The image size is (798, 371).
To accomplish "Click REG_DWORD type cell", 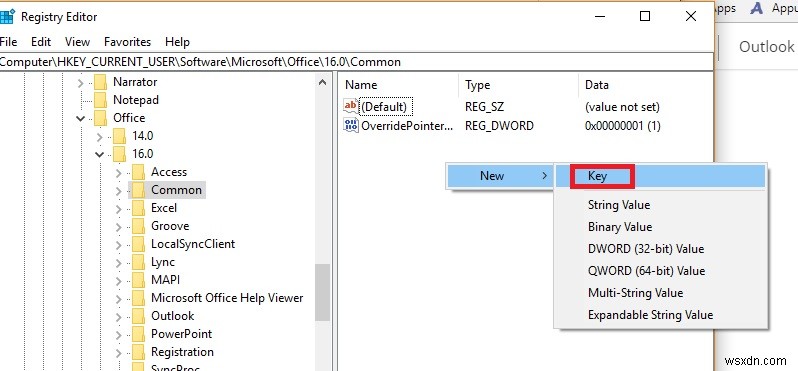I will [499, 126].
